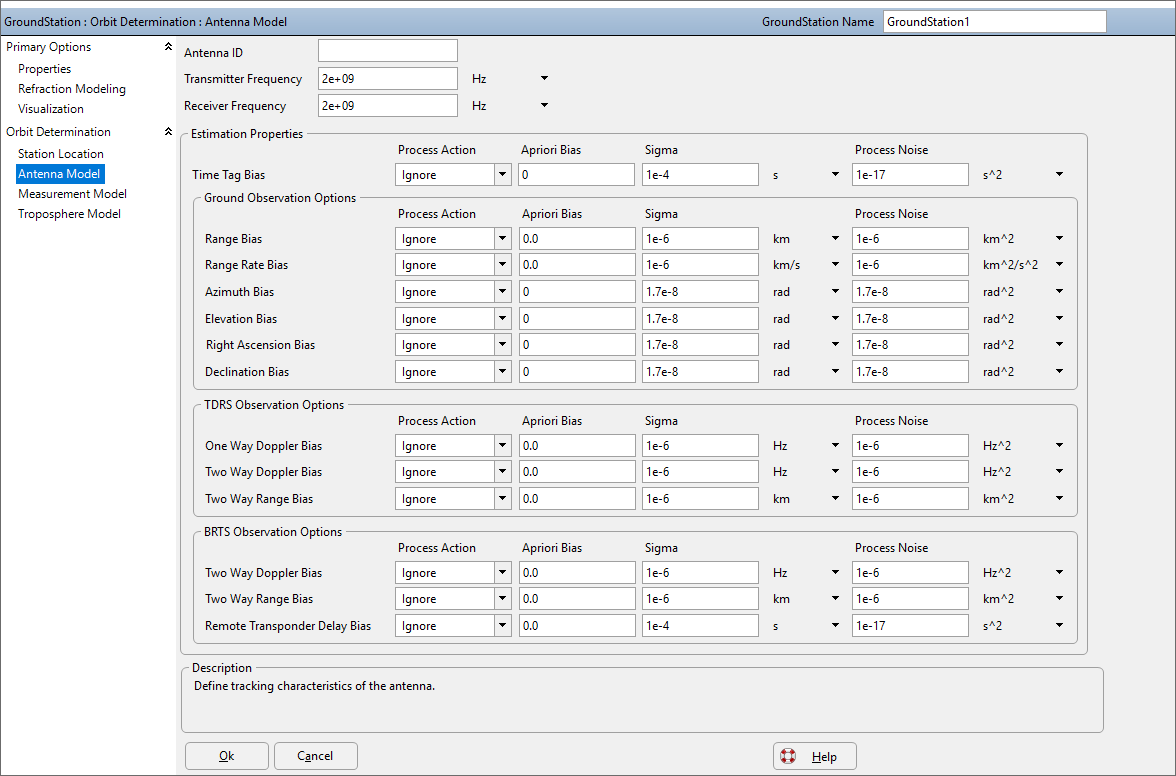
Task: Collapse the Primary Options section
Action: (x=168, y=46)
